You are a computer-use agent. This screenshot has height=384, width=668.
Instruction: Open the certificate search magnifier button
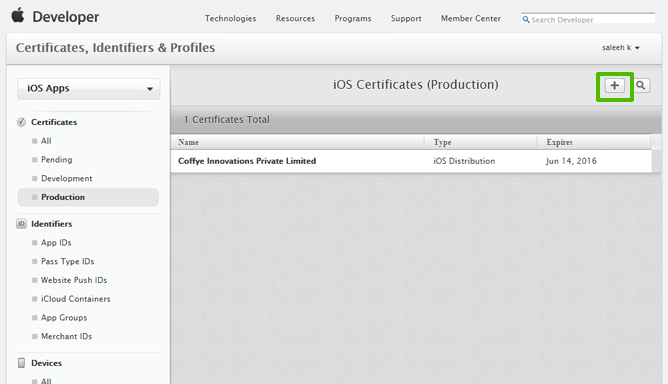pos(641,86)
